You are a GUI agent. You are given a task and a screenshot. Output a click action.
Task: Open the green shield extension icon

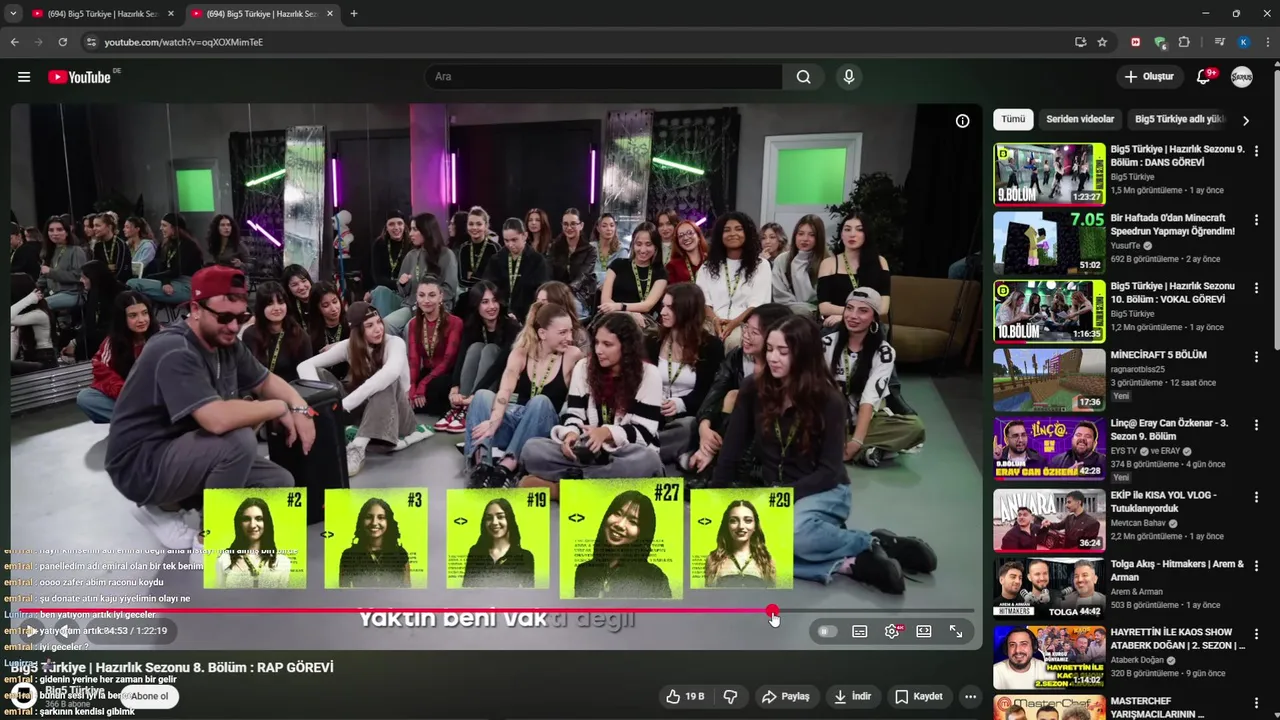coord(1159,42)
